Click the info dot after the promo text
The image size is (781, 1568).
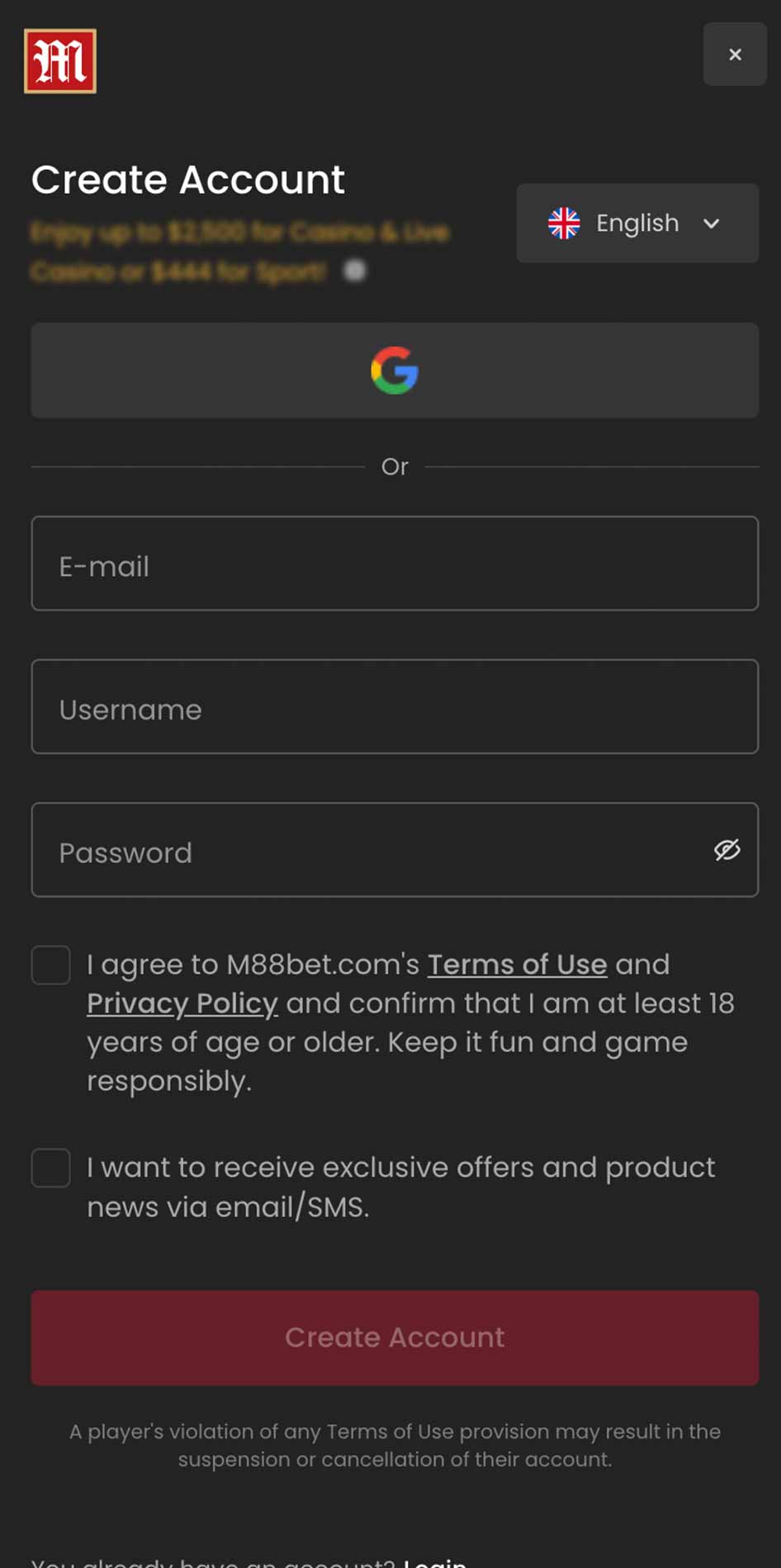tap(354, 271)
